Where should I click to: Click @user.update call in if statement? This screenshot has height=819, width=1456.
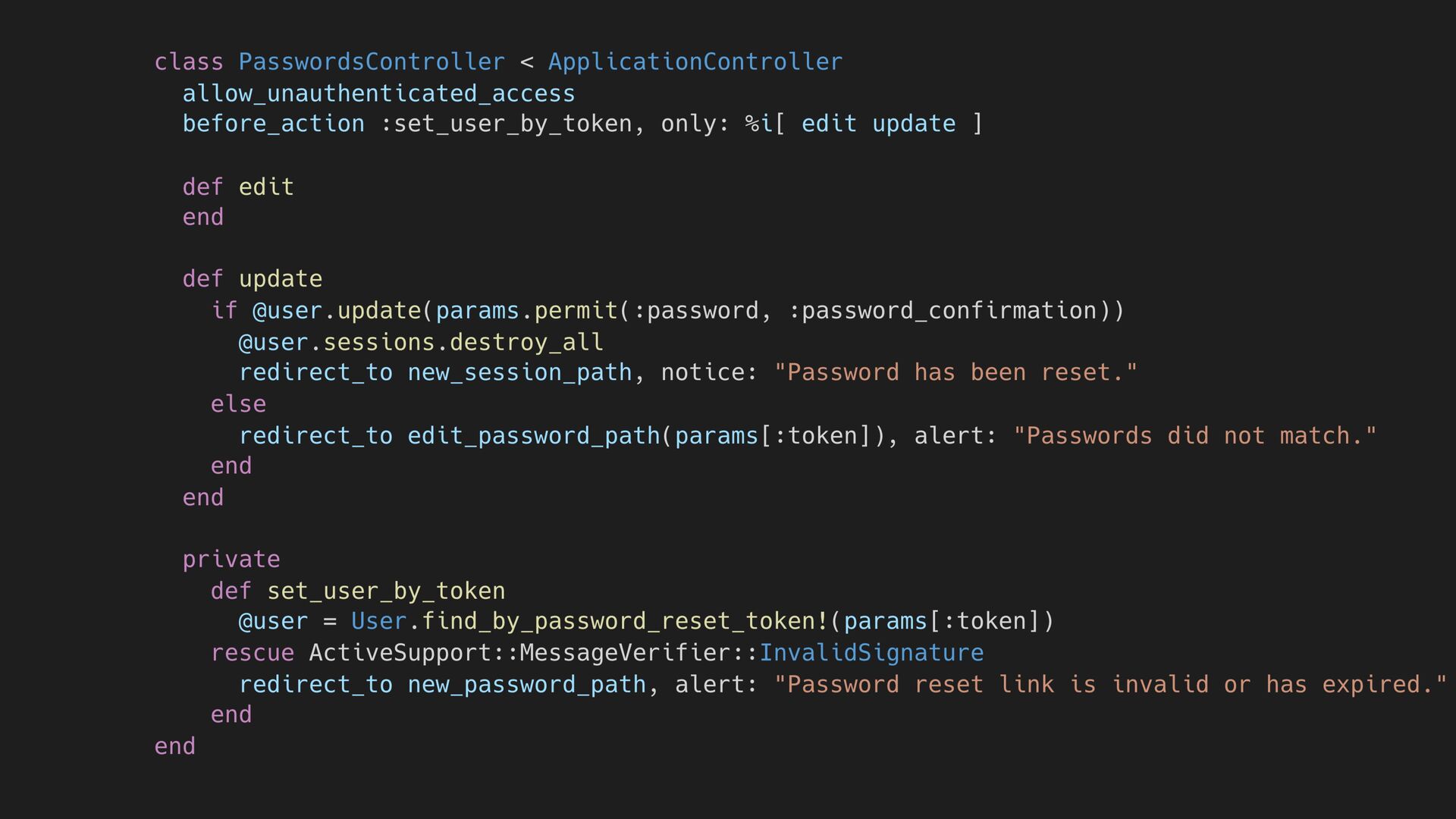pos(337,310)
